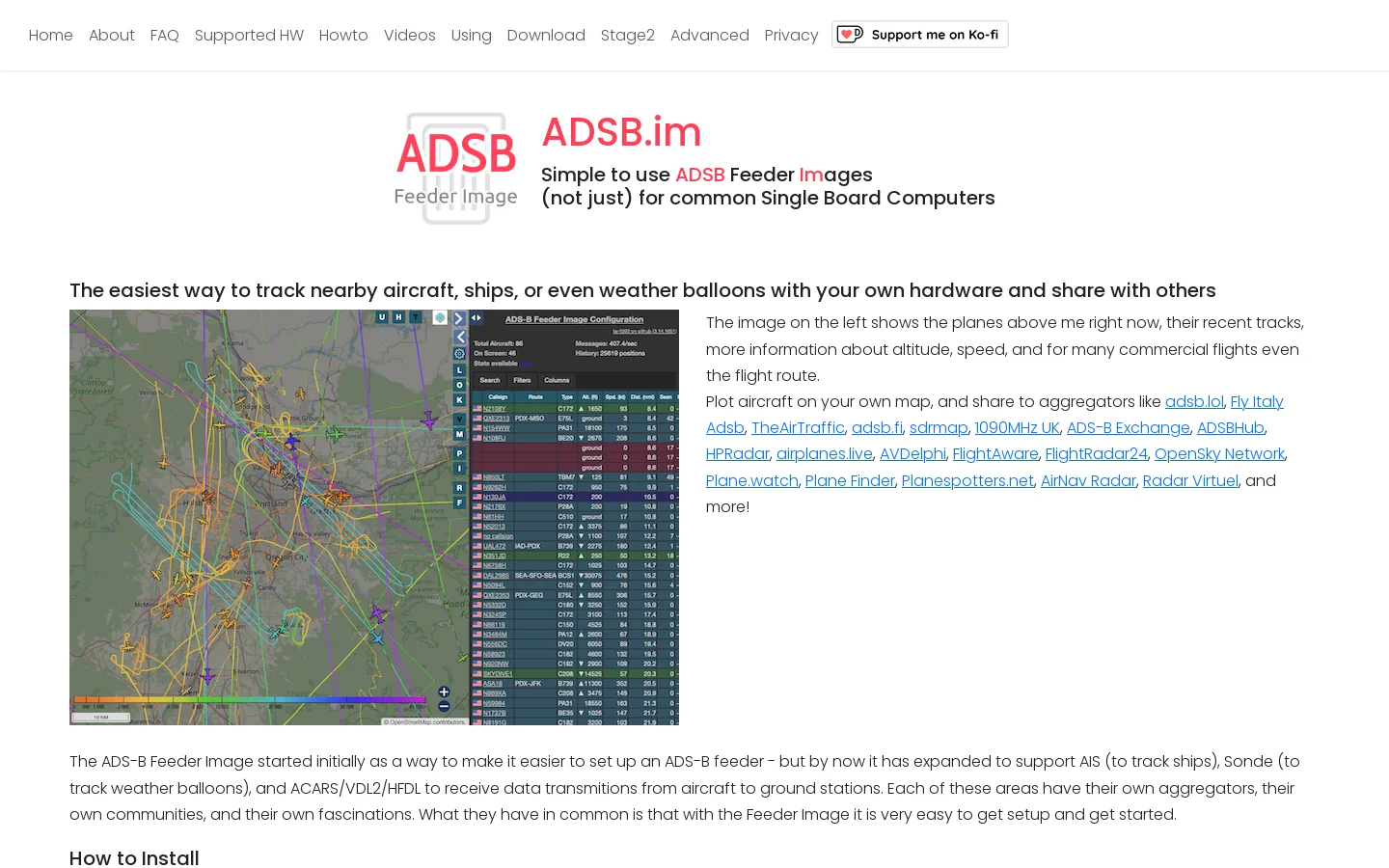1389x868 pixels.
Task: Click the How to Install heading
Action: [134, 857]
